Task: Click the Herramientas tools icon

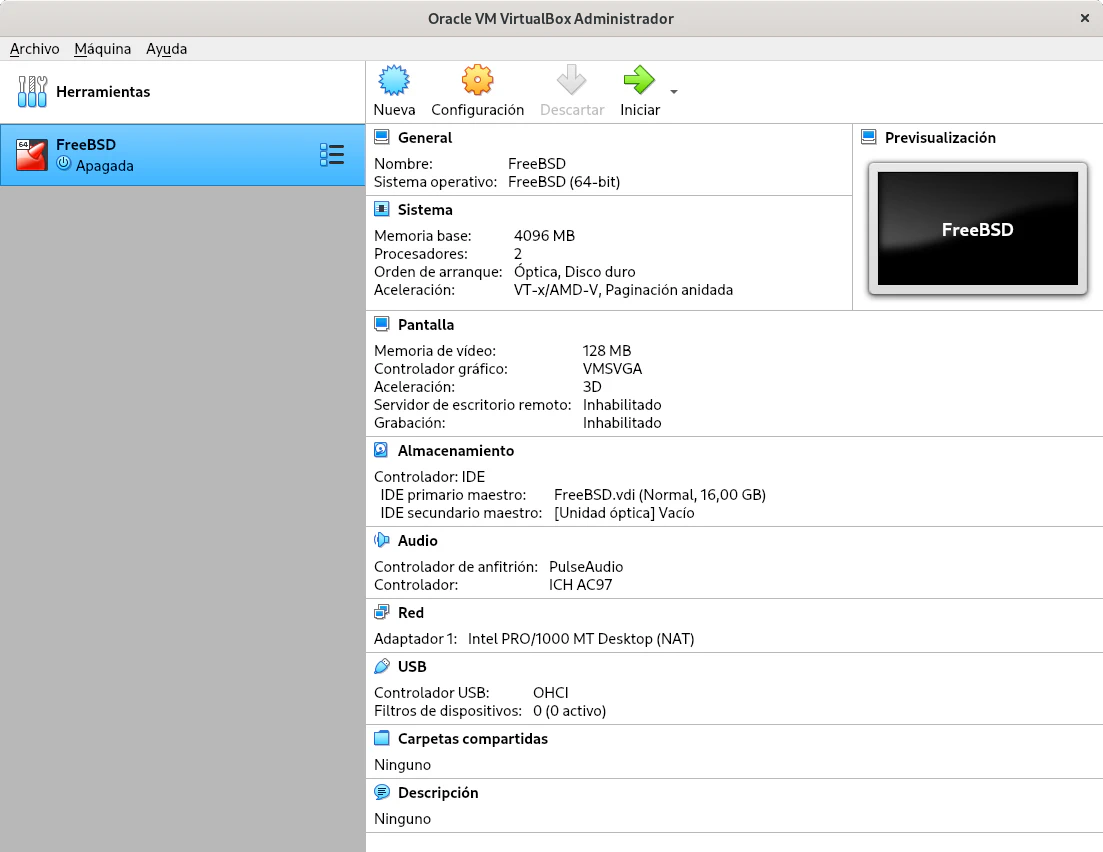Action: 32,92
